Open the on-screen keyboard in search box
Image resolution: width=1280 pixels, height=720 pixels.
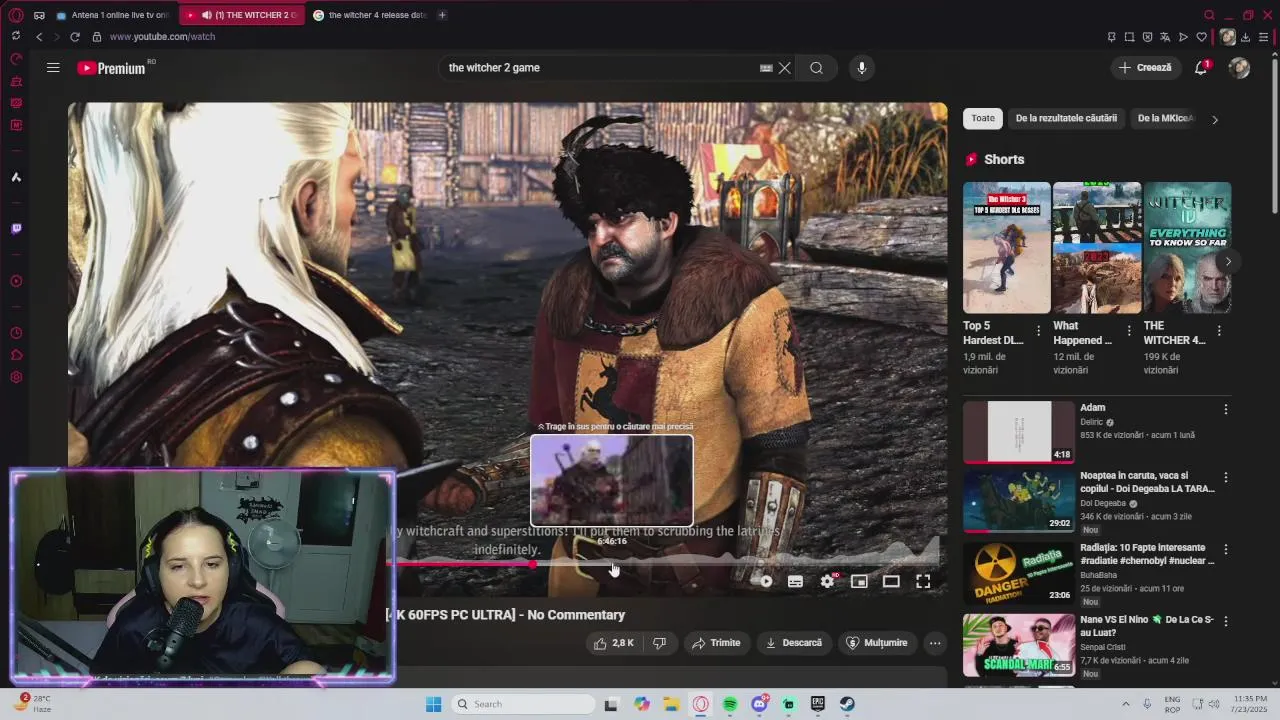(x=766, y=68)
